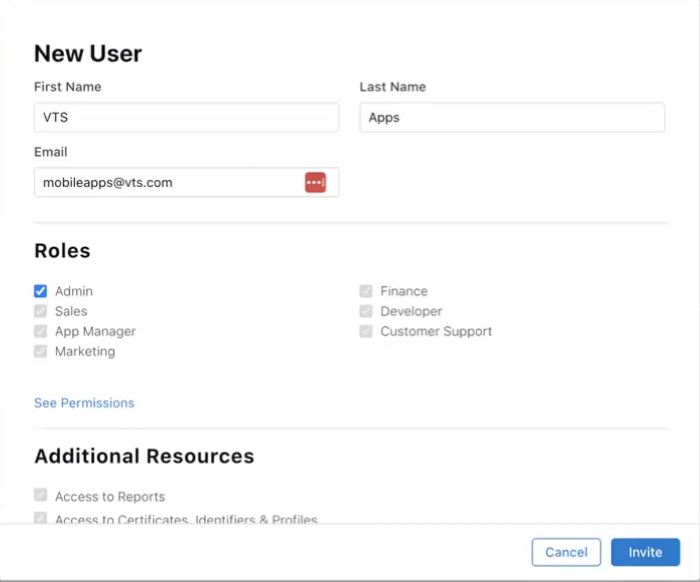Click the New User heading
The width and height of the screenshot is (700, 582).
point(88,54)
